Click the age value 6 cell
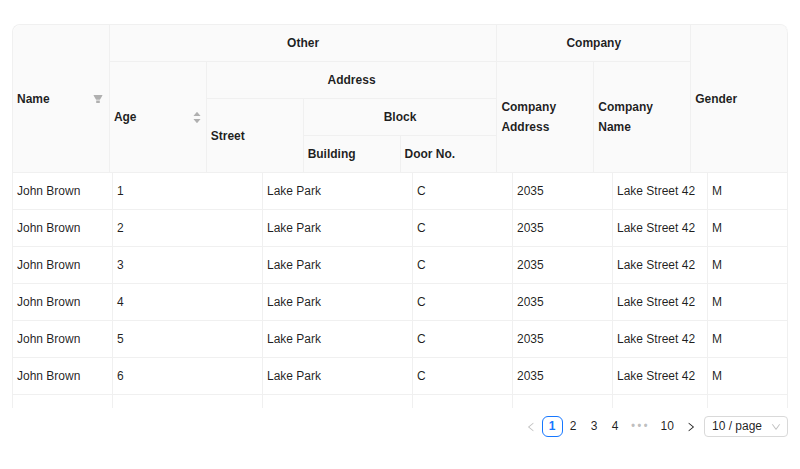 coord(187,376)
